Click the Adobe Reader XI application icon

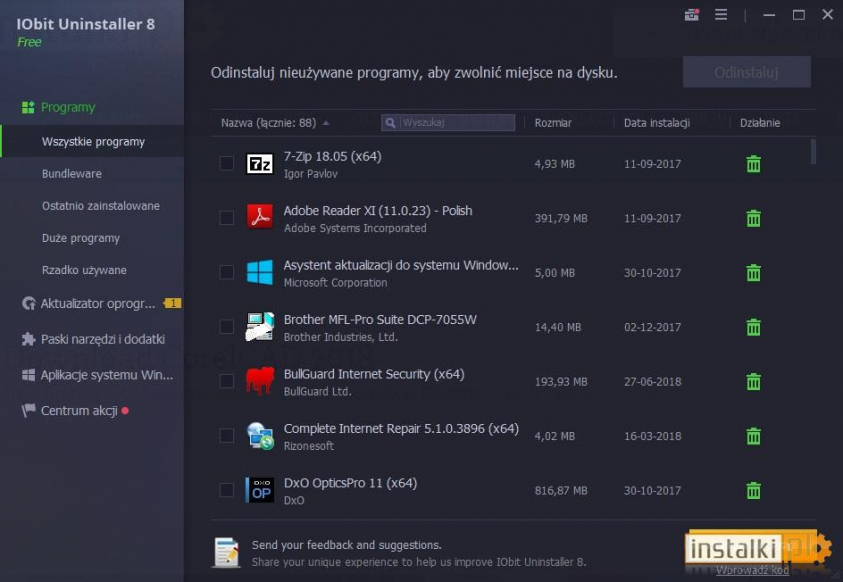click(258, 217)
